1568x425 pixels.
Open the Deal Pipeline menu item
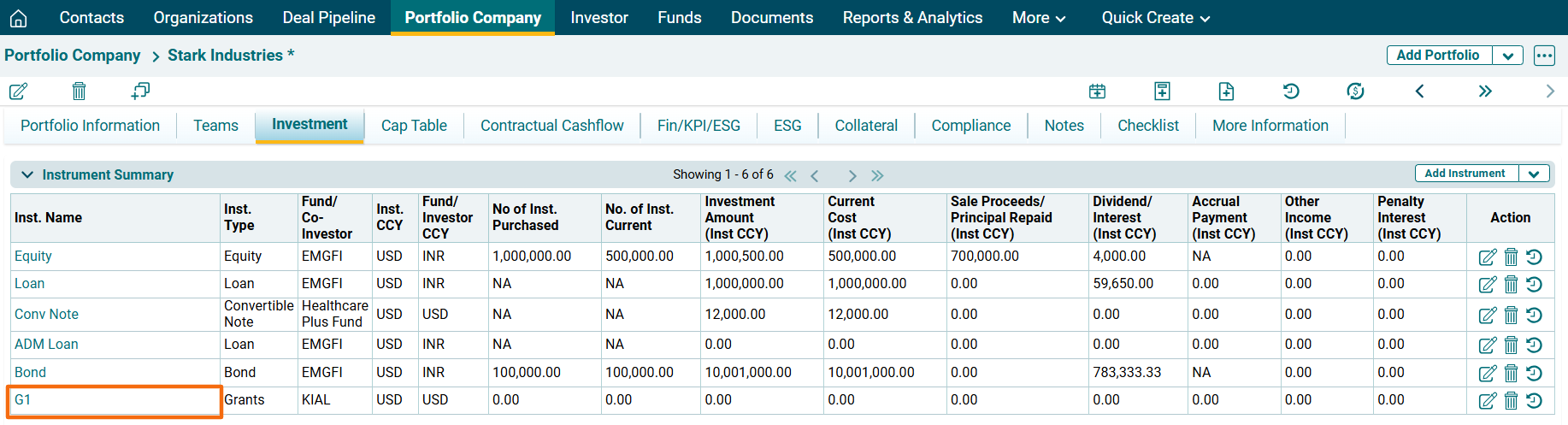coord(328,18)
